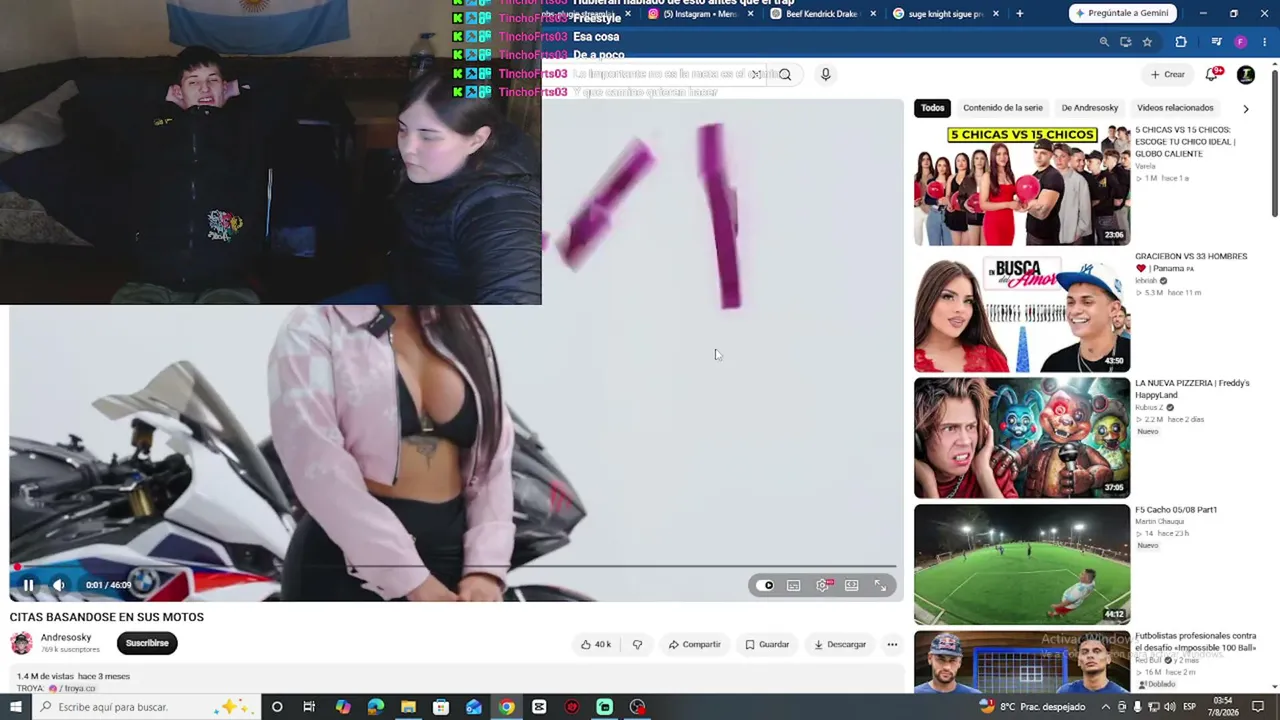The height and width of the screenshot is (720, 1280).
Task: Save video with Guardar button
Action: 767,644
